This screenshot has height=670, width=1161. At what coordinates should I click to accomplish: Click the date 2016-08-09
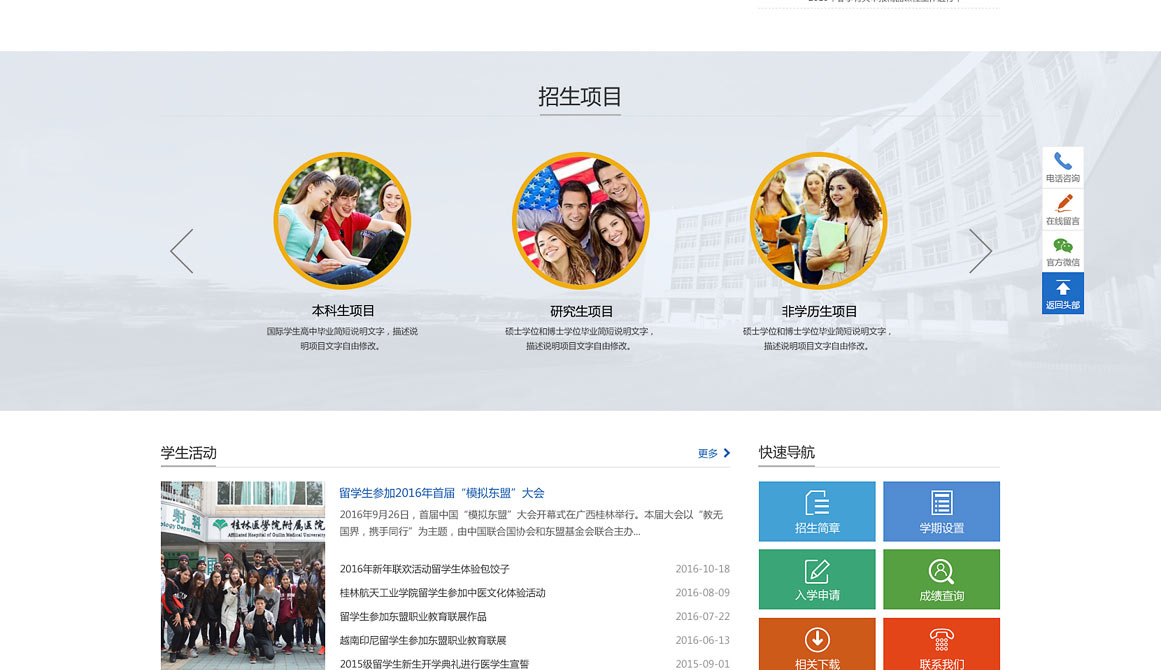[703, 592]
